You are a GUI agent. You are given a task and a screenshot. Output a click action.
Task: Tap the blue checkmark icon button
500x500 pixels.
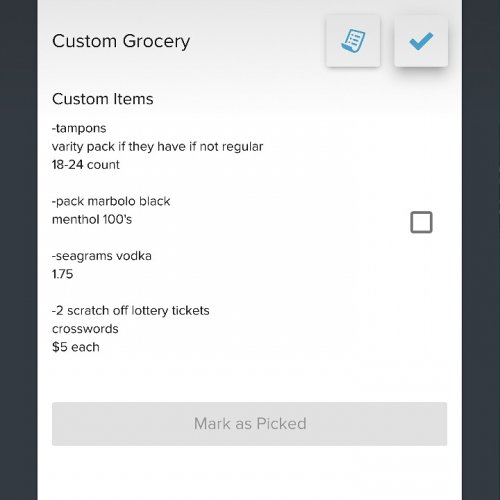point(421,41)
